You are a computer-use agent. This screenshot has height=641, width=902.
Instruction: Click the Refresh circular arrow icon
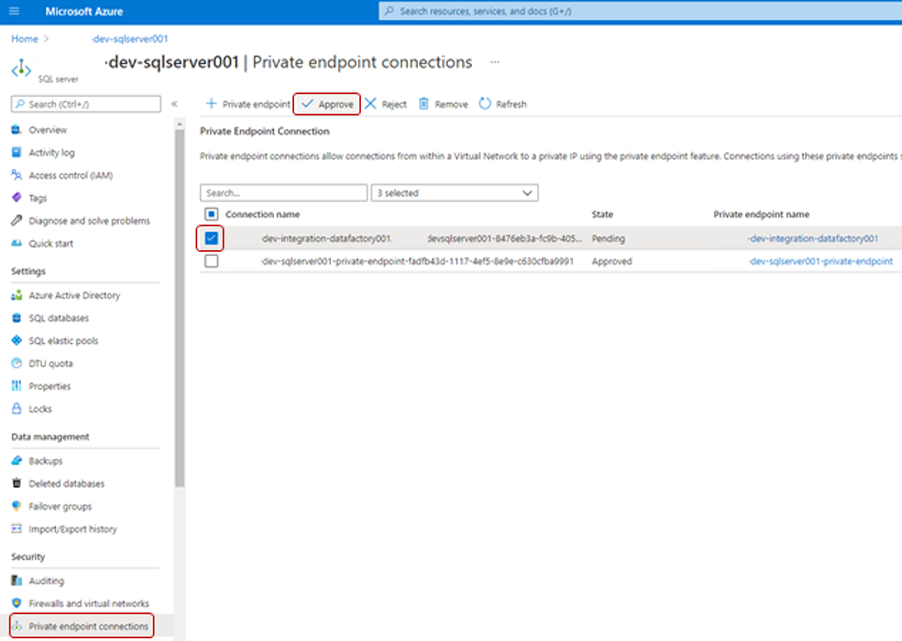tap(485, 104)
